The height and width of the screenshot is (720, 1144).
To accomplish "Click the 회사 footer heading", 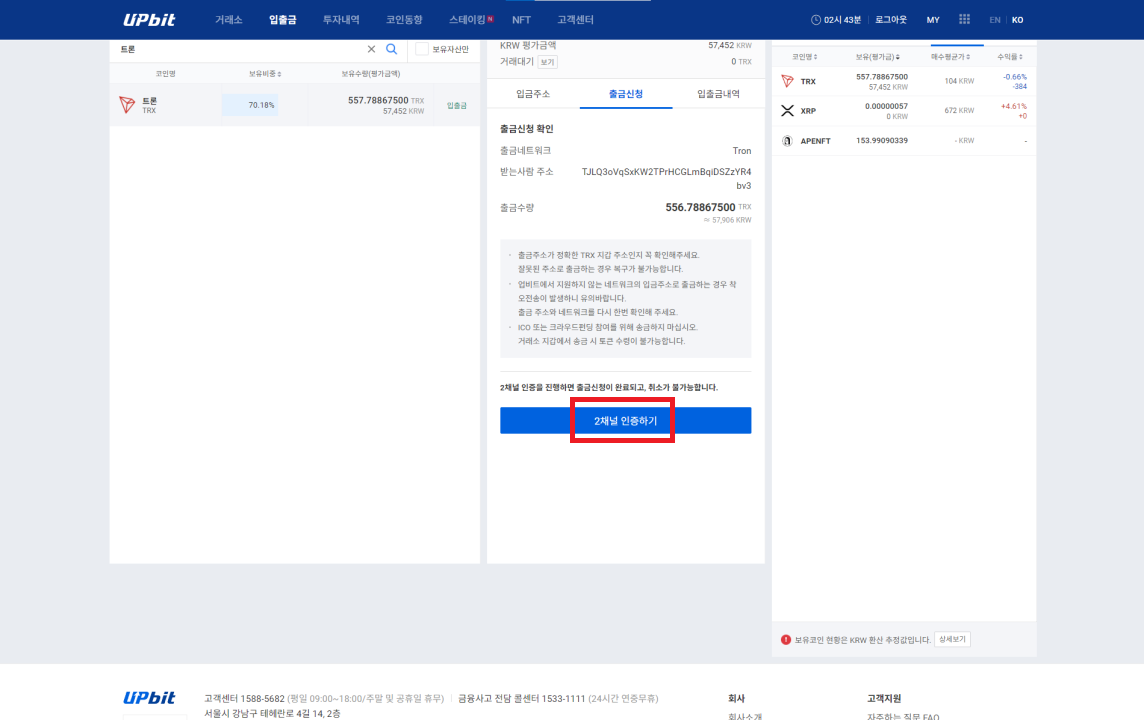I will click(x=736, y=698).
